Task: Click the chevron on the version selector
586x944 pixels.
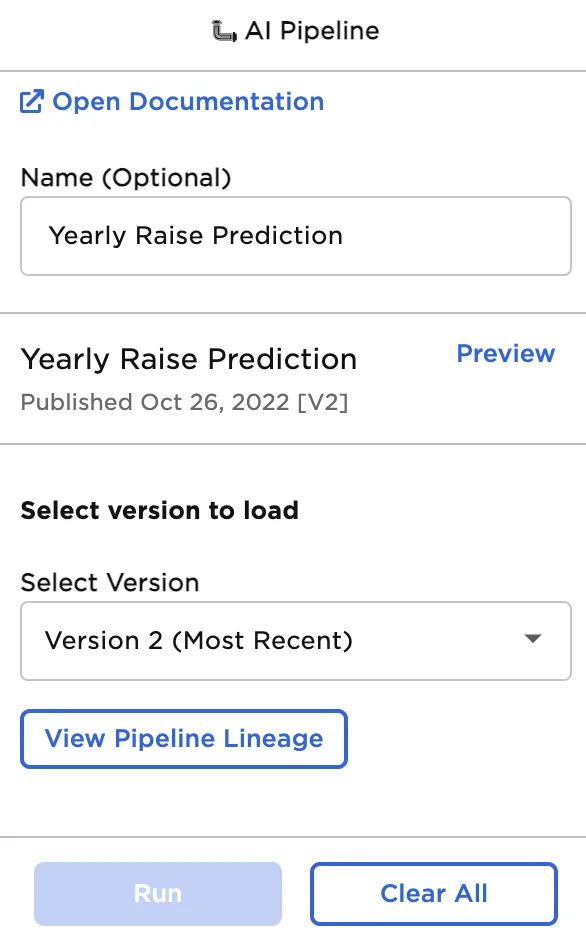Action: tap(533, 639)
